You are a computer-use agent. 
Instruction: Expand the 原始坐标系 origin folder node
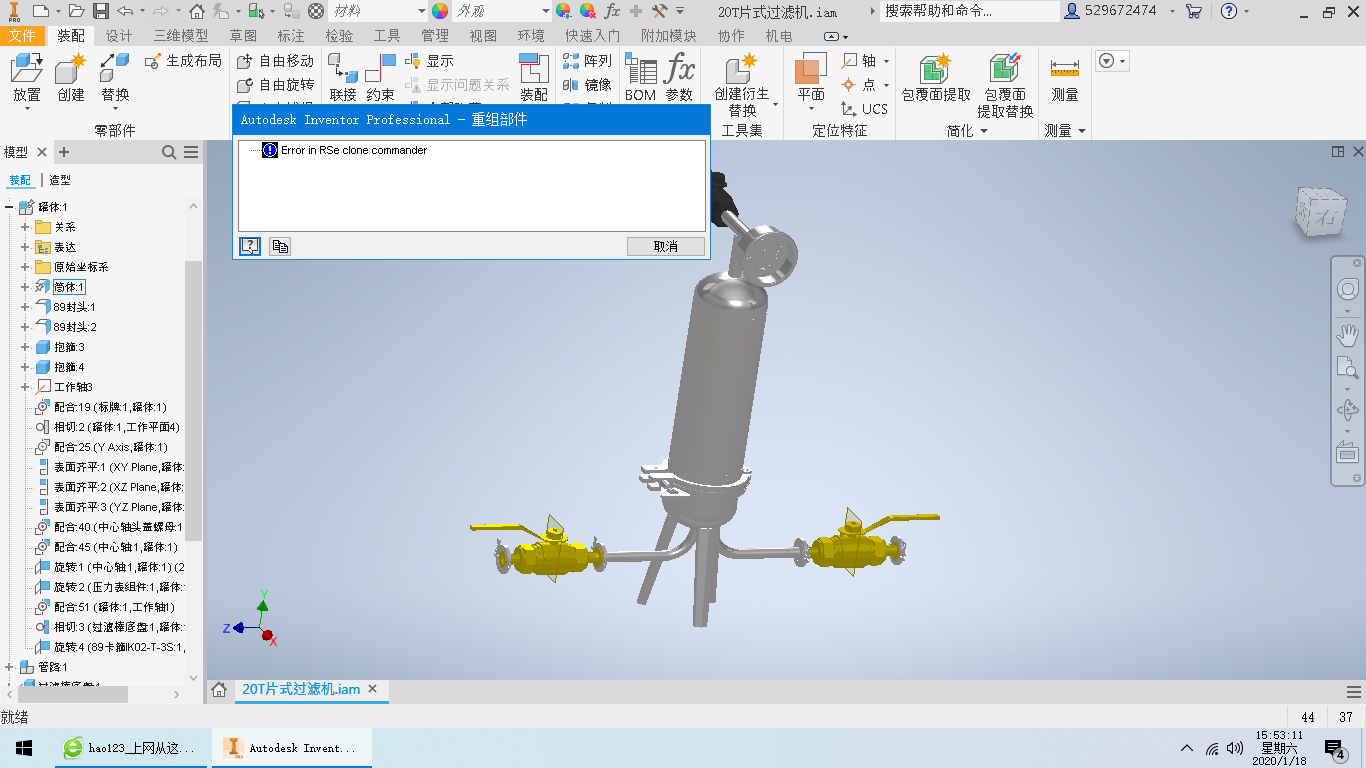tap(25, 267)
